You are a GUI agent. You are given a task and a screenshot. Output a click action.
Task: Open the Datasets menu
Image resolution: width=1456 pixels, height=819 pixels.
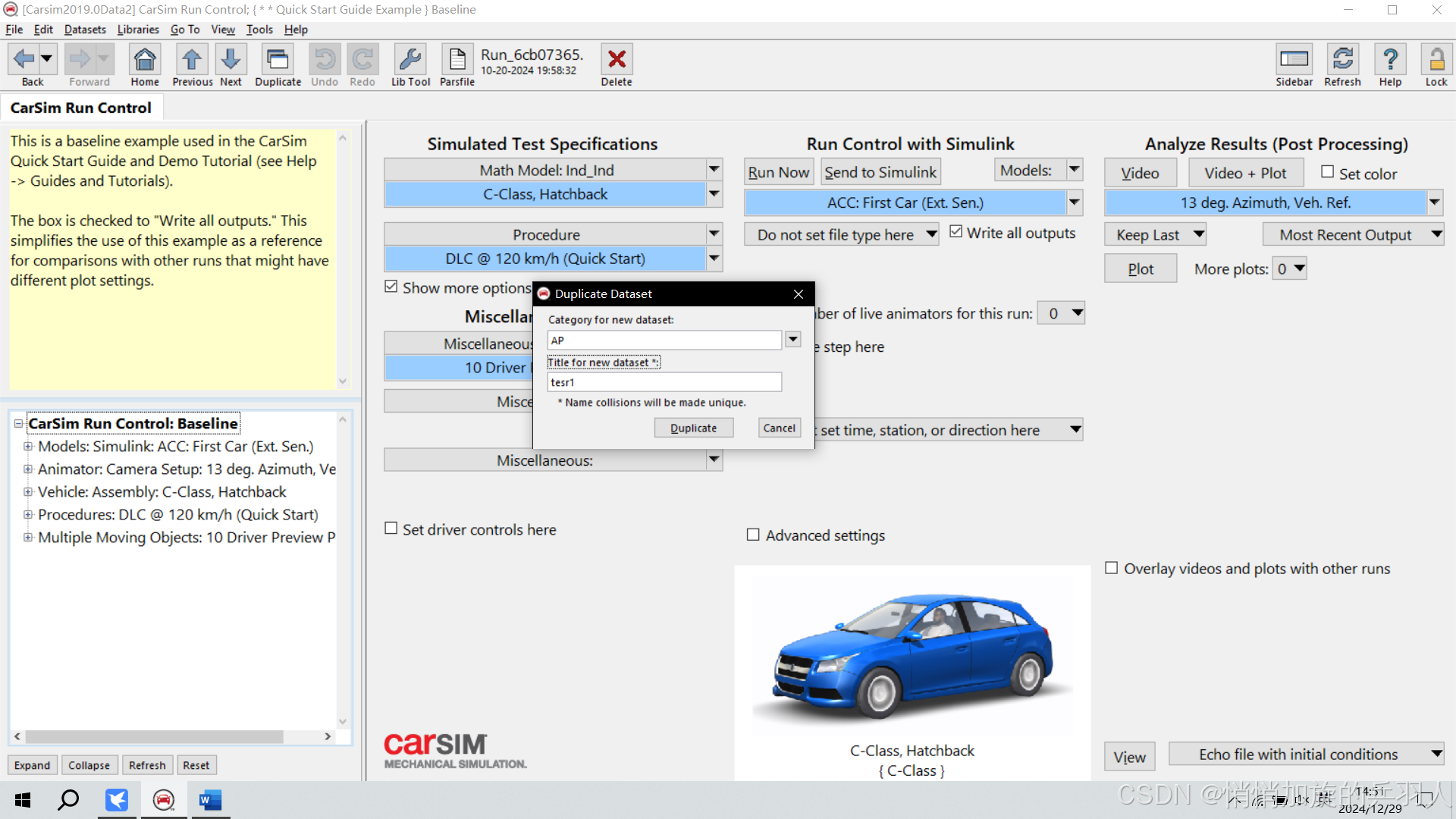click(85, 30)
